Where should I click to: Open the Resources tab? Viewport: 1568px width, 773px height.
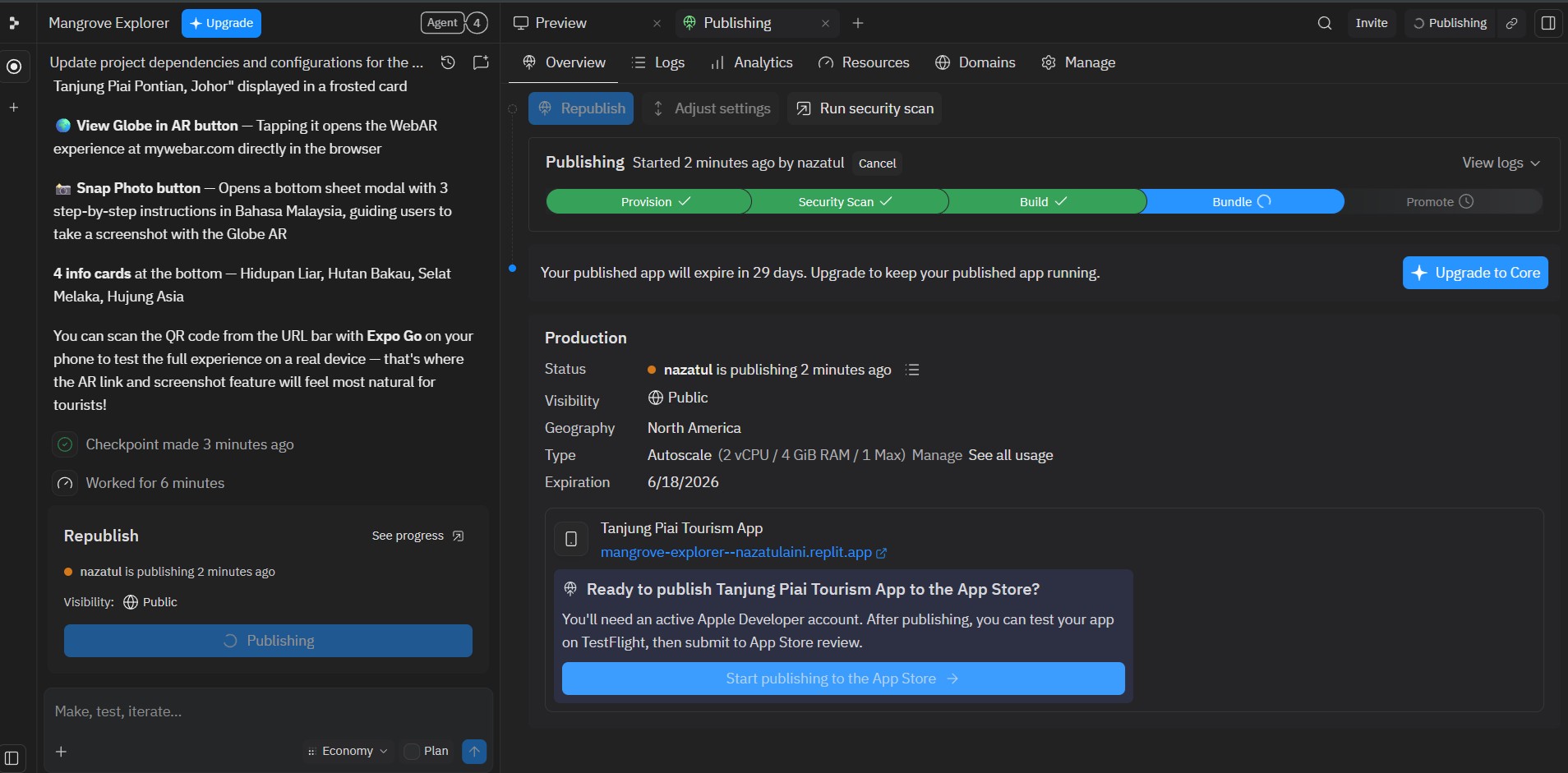point(864,62)
